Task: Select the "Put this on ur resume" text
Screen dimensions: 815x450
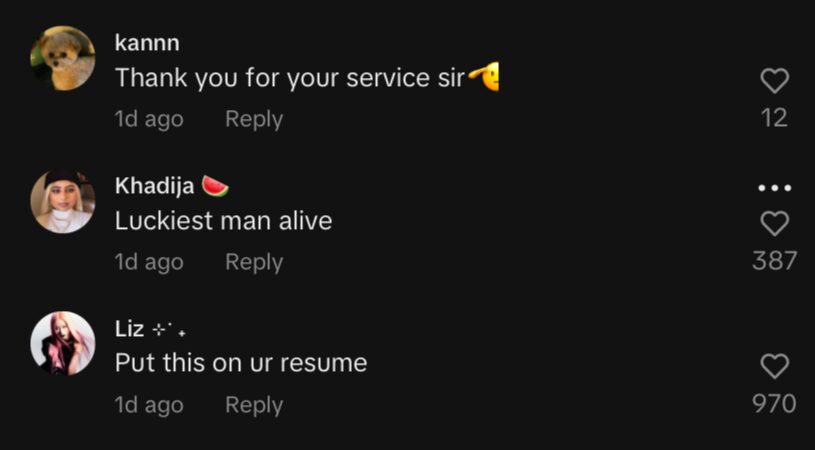Action: 241,363
